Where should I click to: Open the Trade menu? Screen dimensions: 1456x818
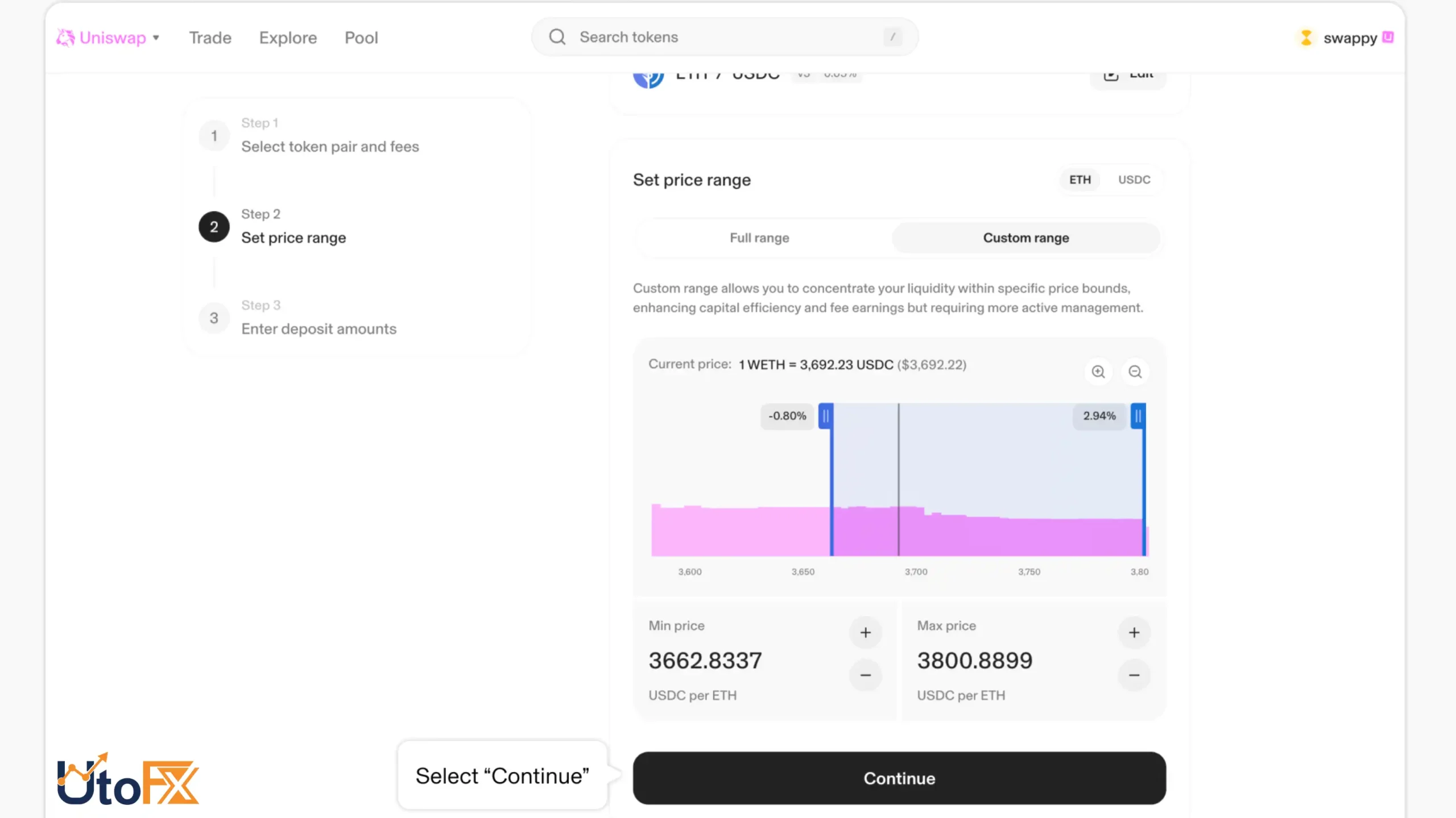pyautogui.click(x=210, y=38)
